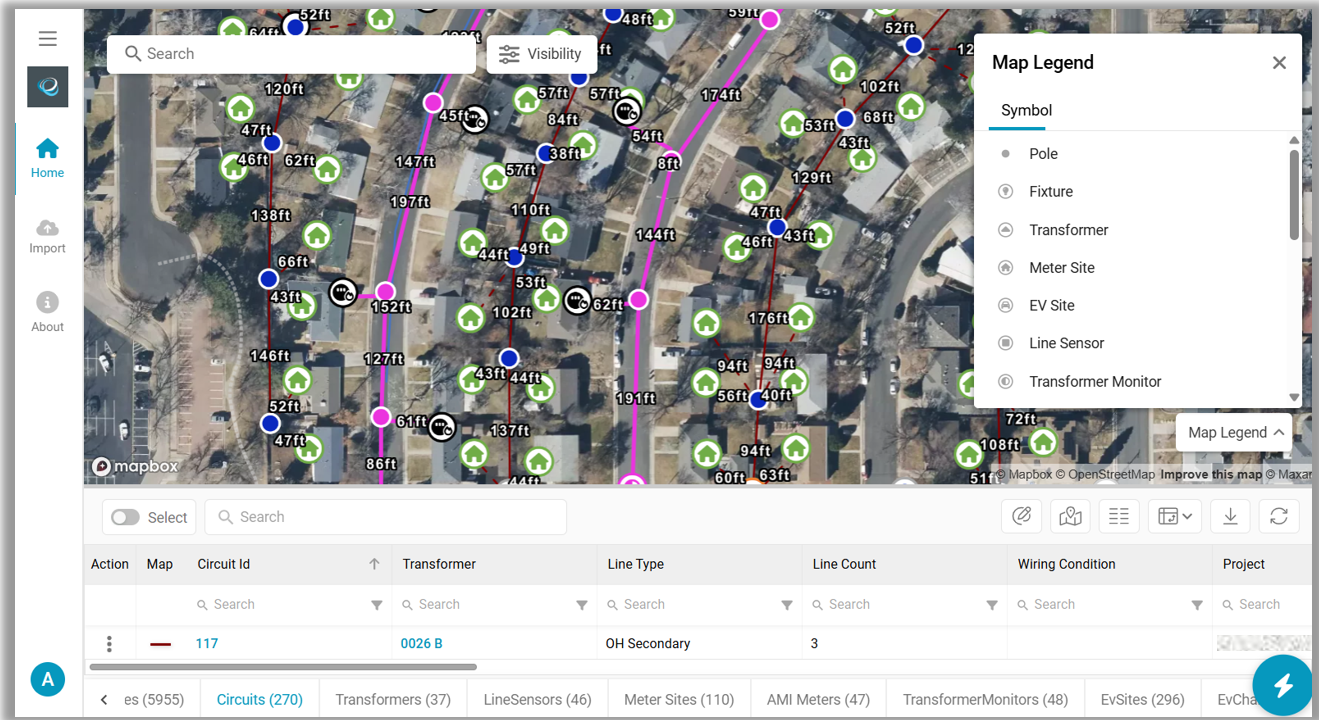Open the About info page
Screen dimensions: 1319x720
pos(47,313)
